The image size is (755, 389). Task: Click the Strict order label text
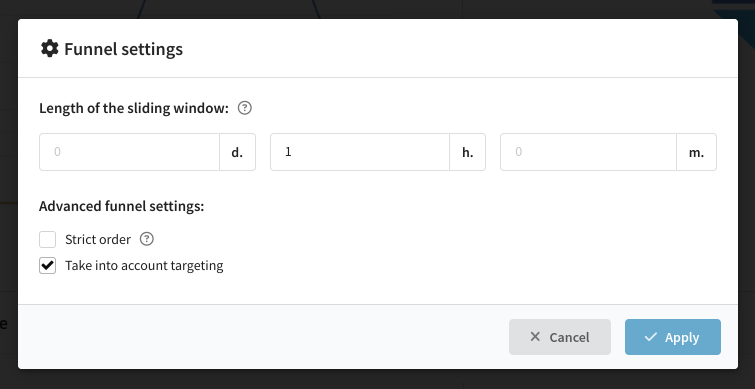(98, 239)
